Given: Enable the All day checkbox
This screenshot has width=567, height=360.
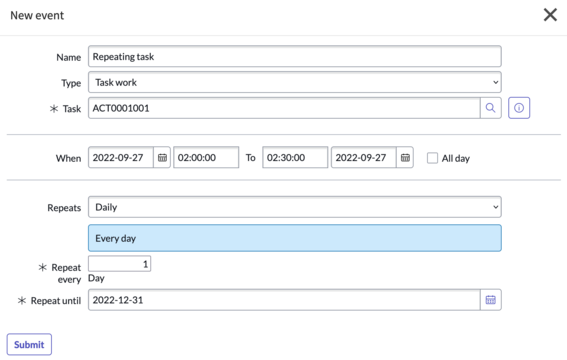Looking at the screenshot, I should [432, 158].
